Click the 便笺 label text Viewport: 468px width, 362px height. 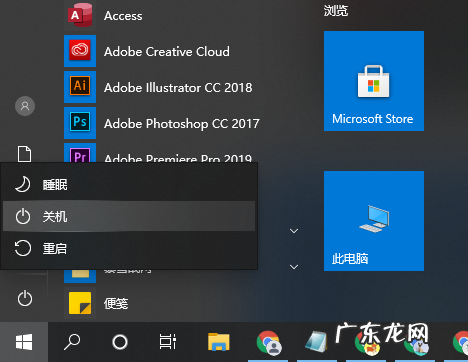point(116,303)
